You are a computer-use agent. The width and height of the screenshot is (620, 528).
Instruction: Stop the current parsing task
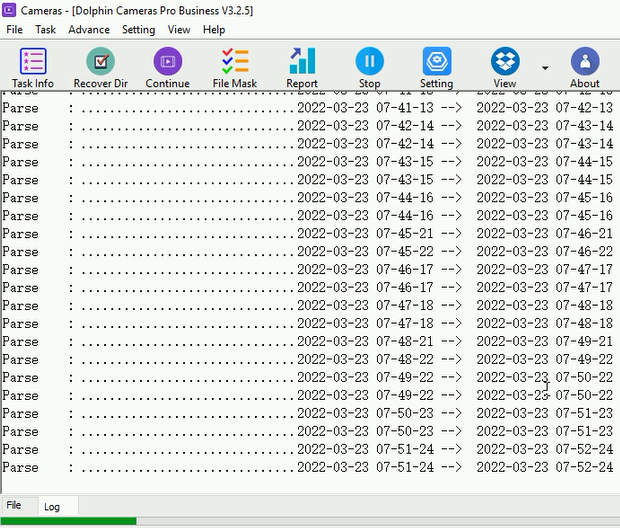pyautogui.click(x=369, y=68)
